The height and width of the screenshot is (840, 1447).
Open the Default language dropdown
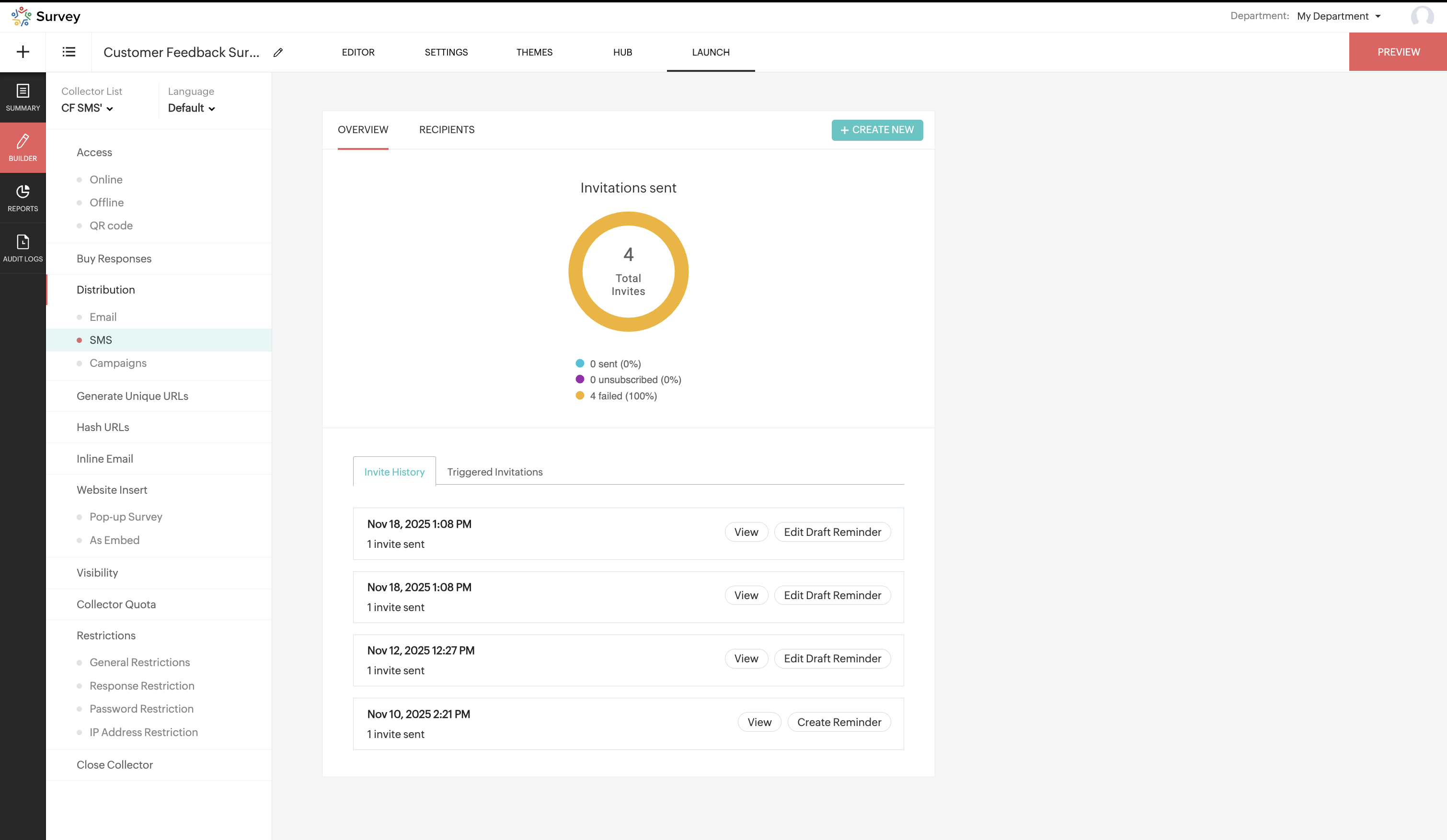[191, 108]
